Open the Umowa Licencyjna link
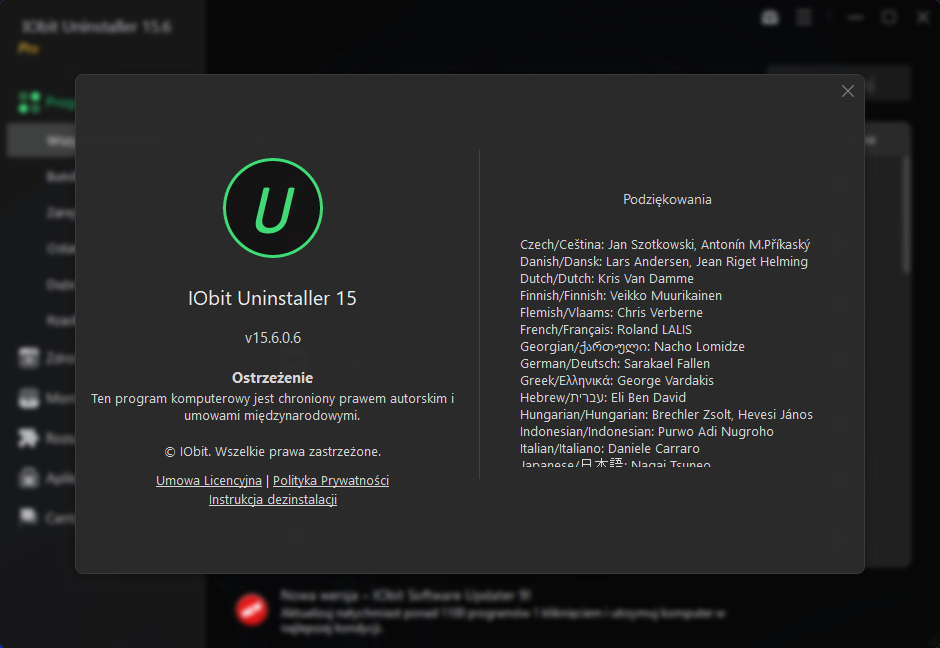This screenshot has width=940, height=648. tap(209, 481)
